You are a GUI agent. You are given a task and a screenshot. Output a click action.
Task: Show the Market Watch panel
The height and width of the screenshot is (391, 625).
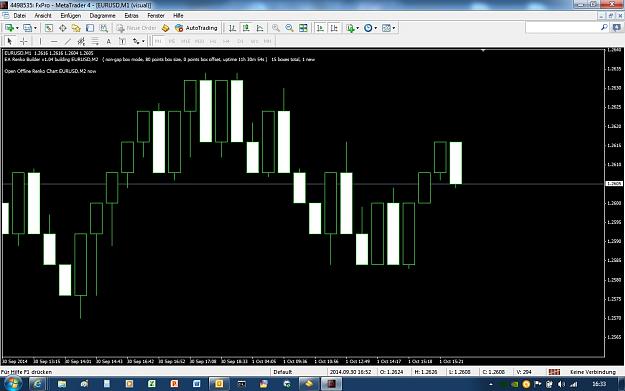pyautogui.click(x=49, y=28)
